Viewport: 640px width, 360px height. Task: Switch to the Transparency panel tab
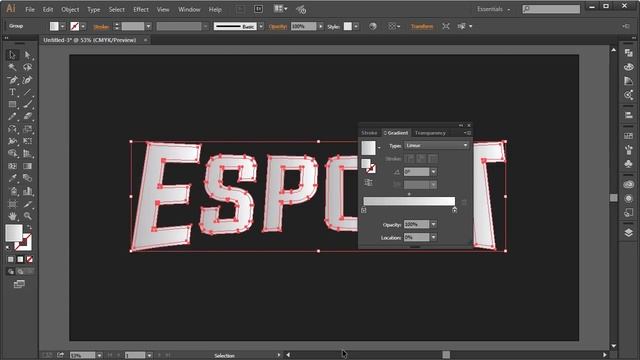click(x=430, y=133)
